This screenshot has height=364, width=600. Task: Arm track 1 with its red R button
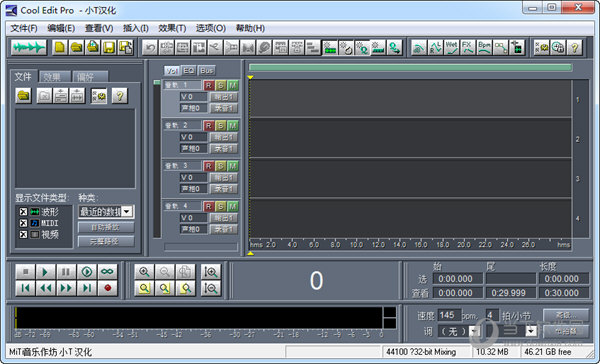click(209, 85)
